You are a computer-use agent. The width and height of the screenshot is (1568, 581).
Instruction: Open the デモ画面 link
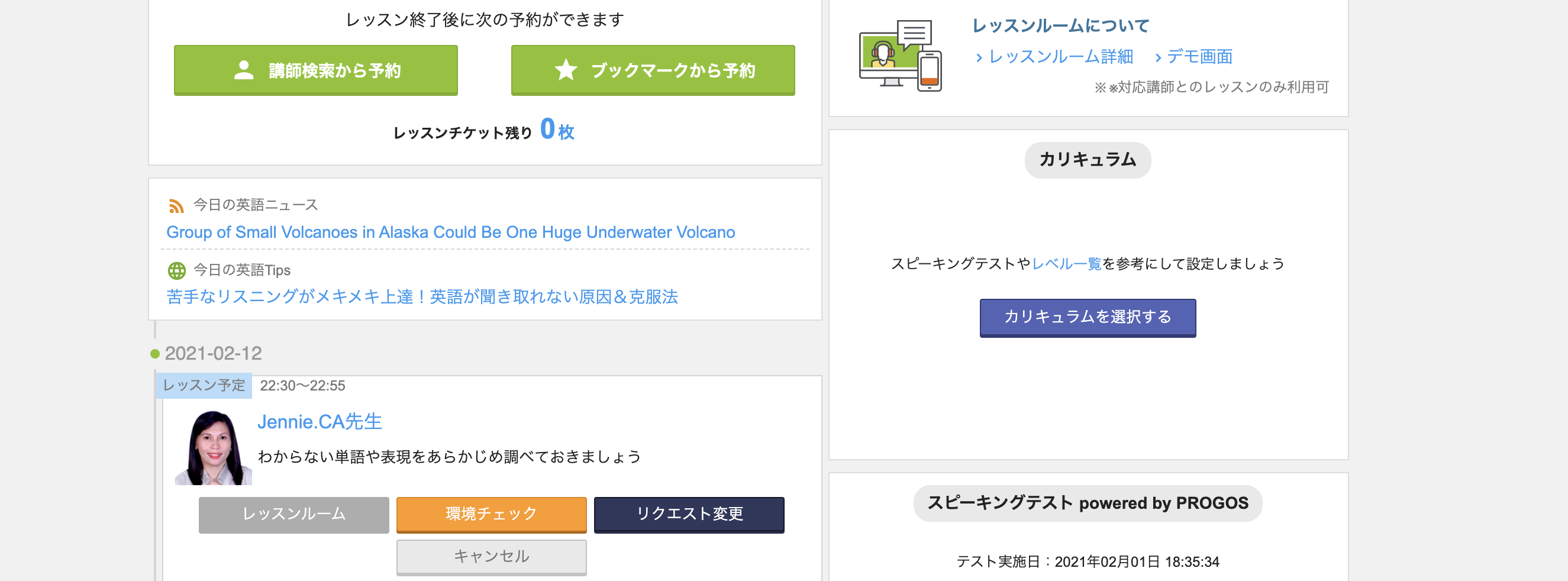tap(1199, 57)
